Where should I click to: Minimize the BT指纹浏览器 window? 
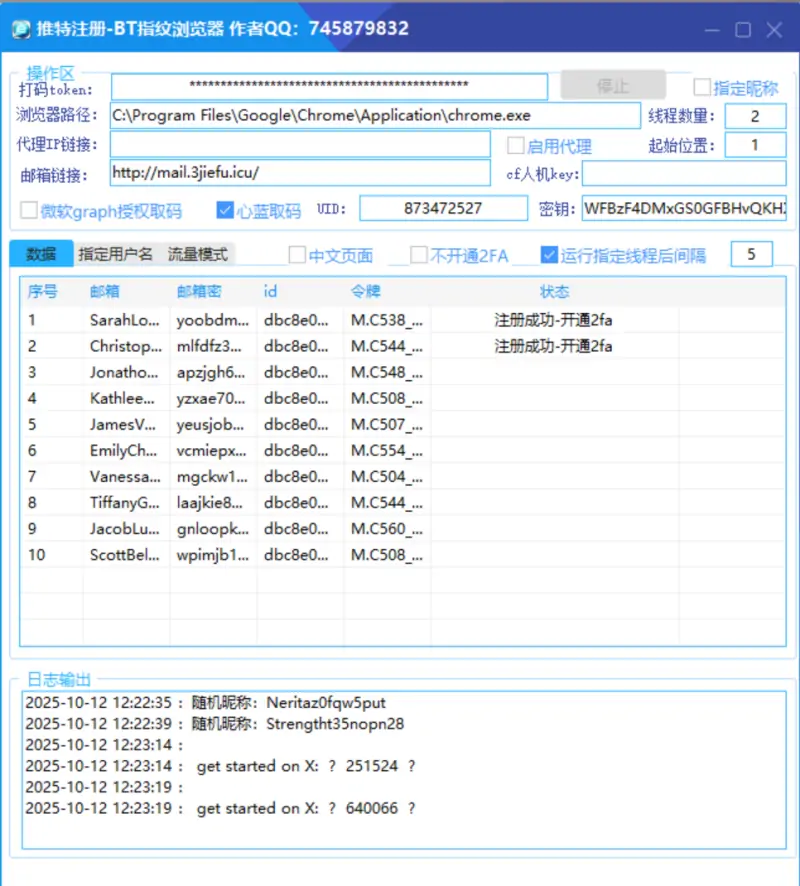coord(713,30)
